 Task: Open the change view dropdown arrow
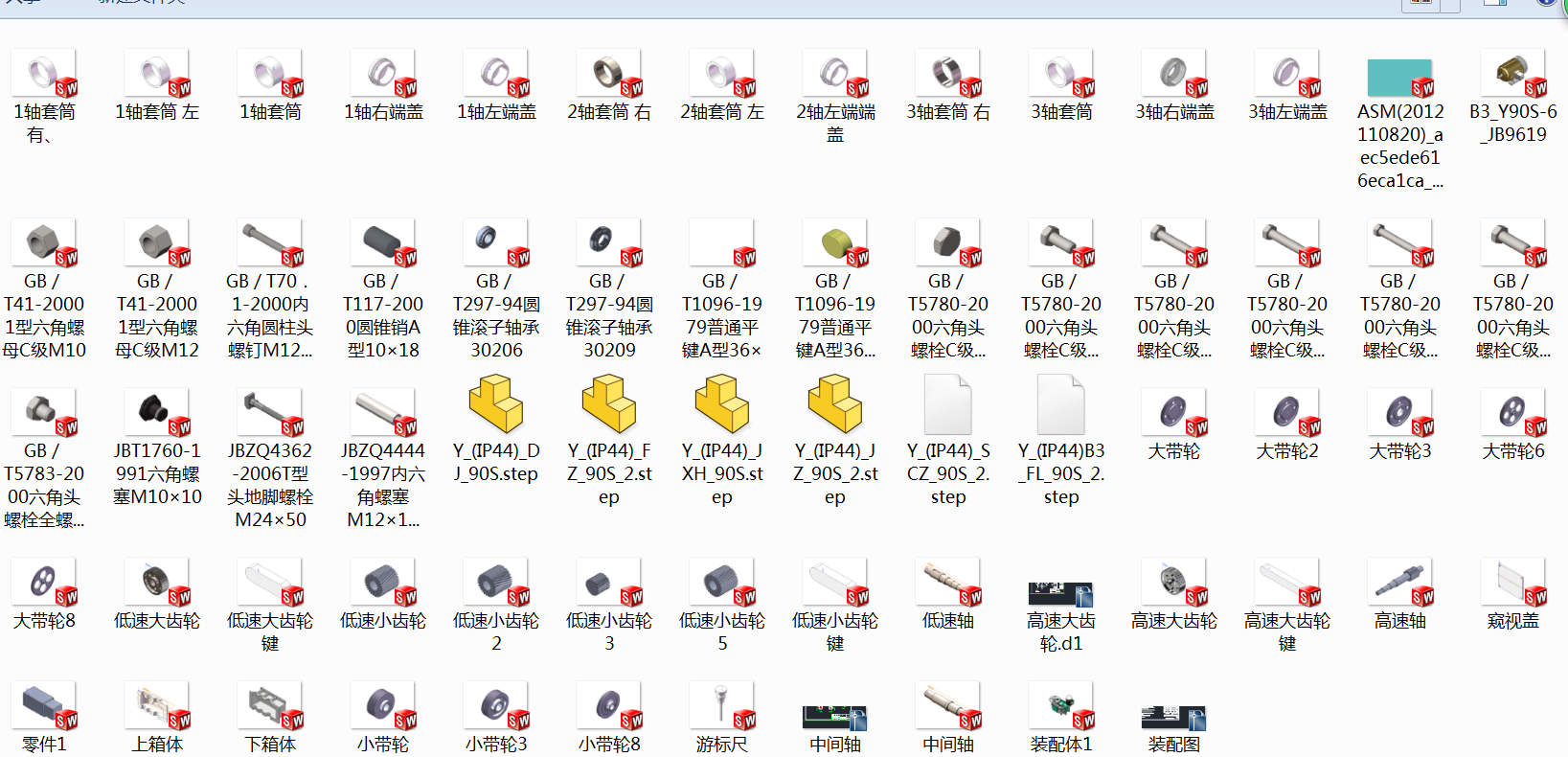[x=1451, y=5]
